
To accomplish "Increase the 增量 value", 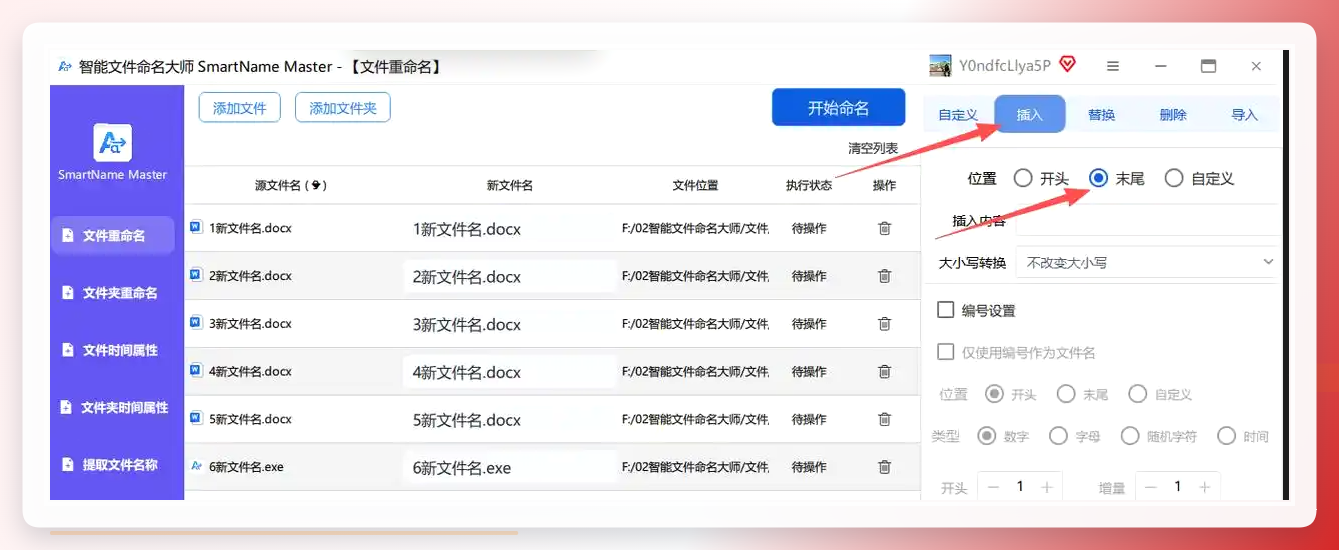I will [x=1204, y=487].
